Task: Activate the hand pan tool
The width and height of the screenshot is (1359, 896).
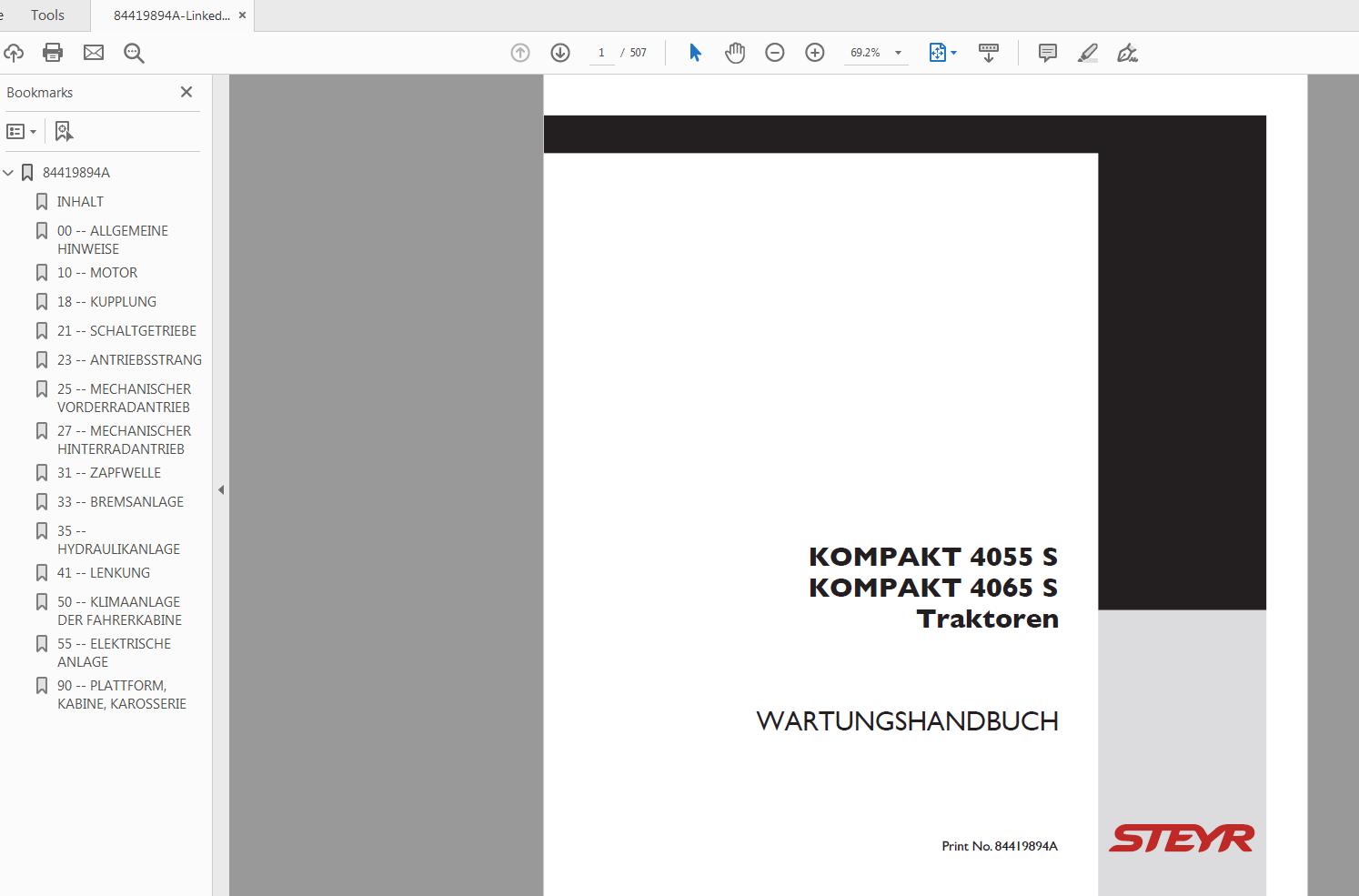Action: coord(735,53)
